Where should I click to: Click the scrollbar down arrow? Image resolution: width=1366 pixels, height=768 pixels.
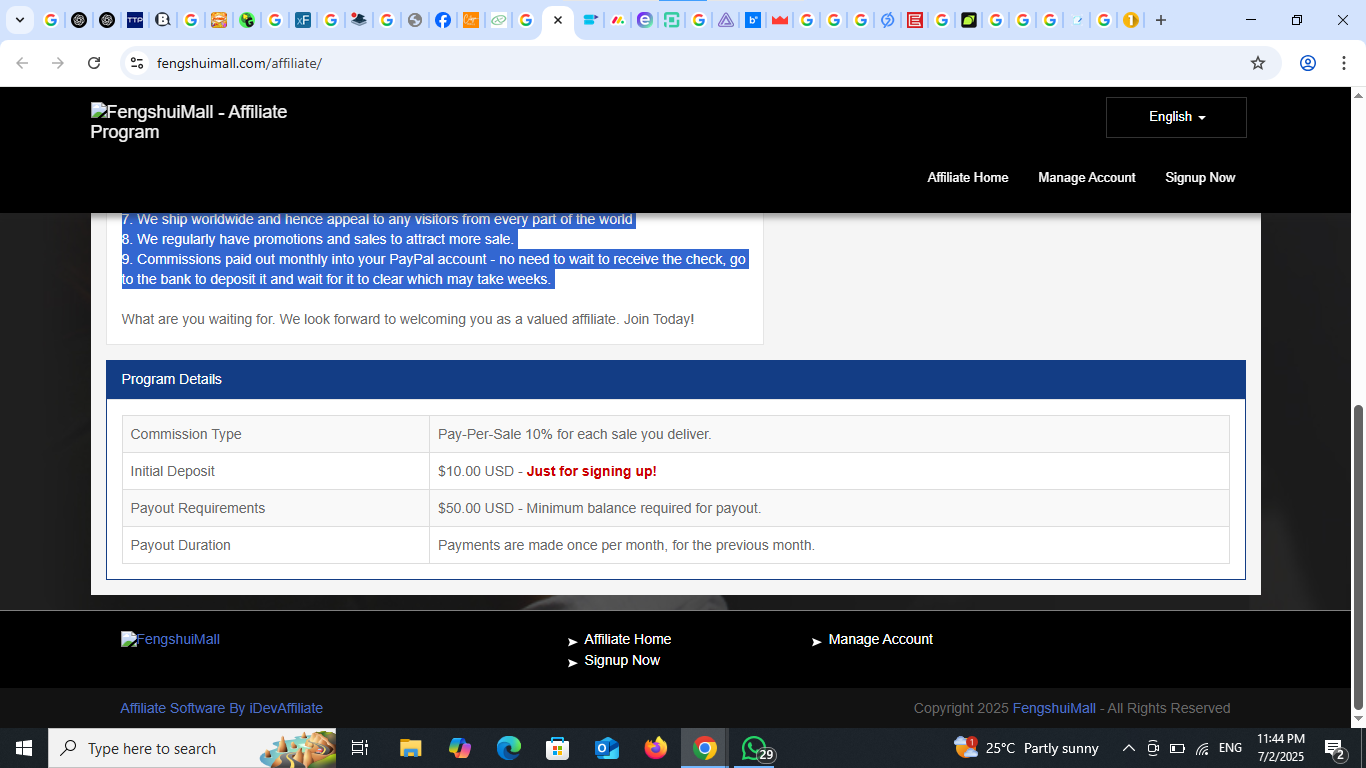pyautogui.click(x=1358, y=719)
